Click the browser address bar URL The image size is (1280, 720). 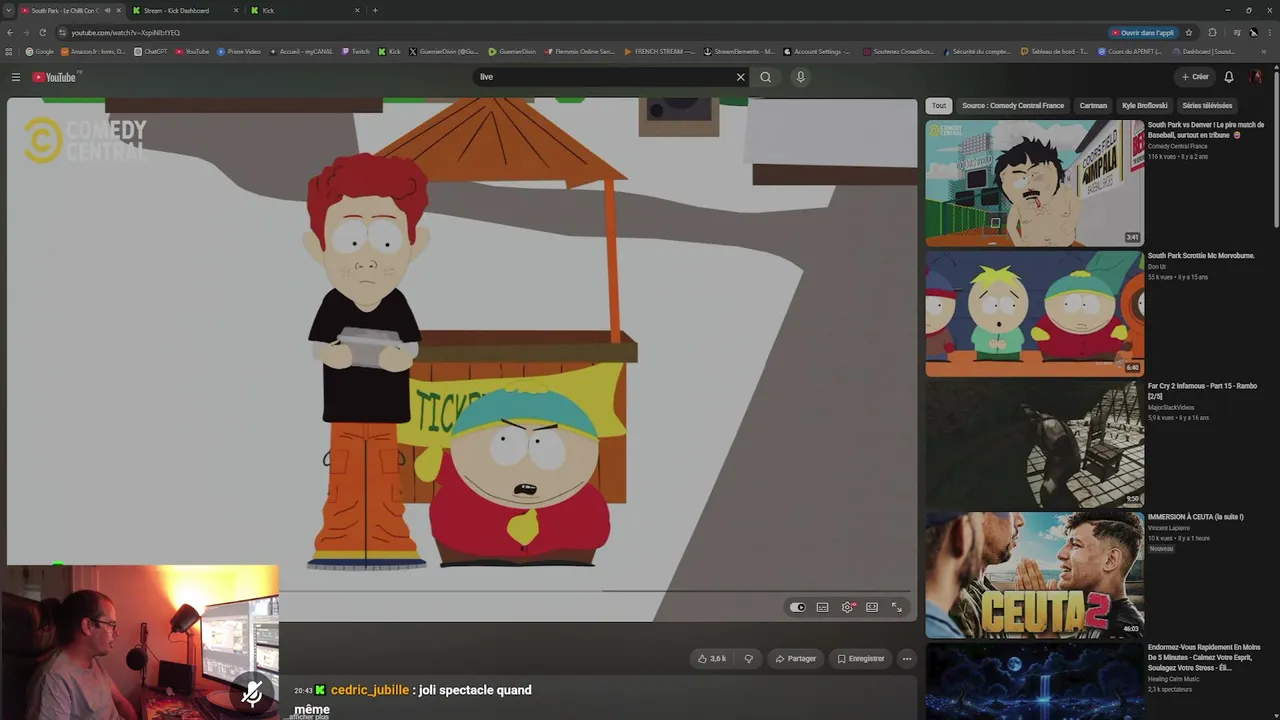click(125, 32)
